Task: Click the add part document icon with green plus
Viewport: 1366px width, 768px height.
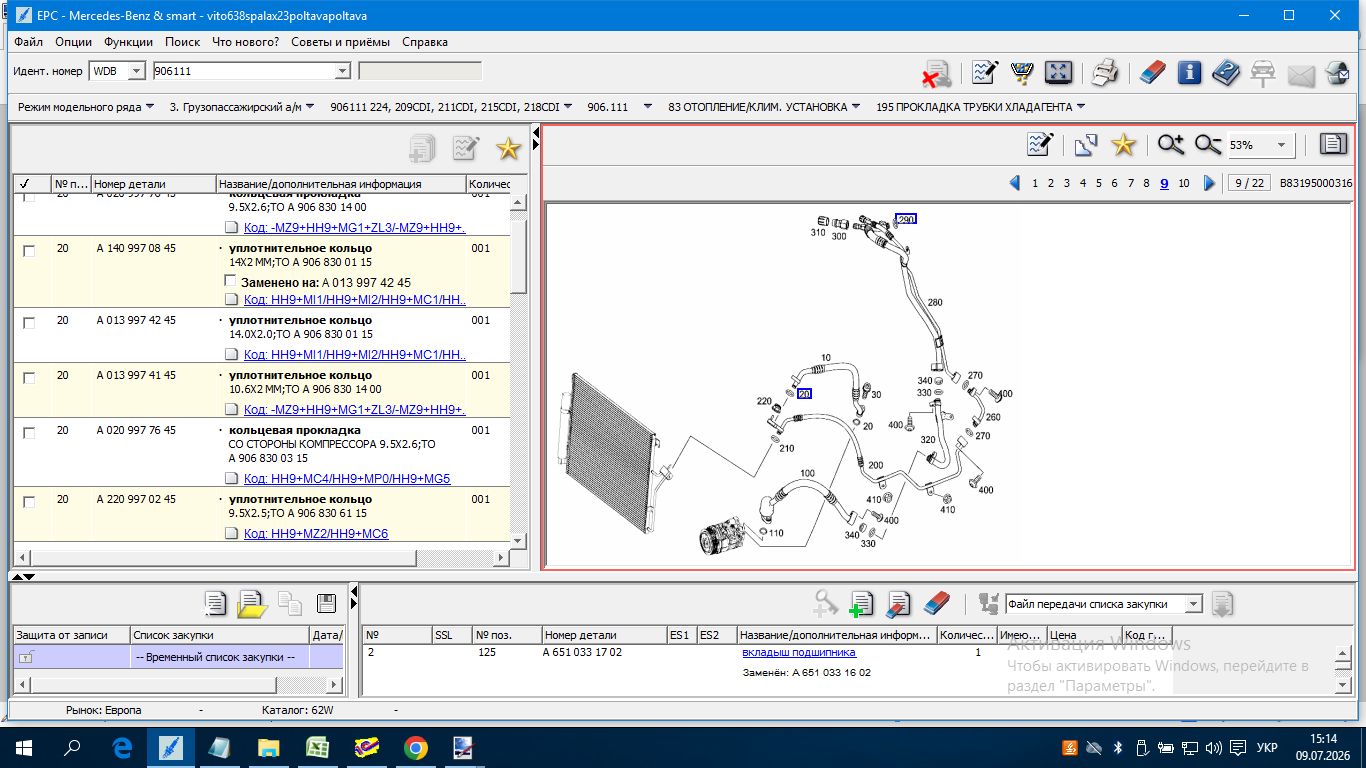Action: (861, 603)
